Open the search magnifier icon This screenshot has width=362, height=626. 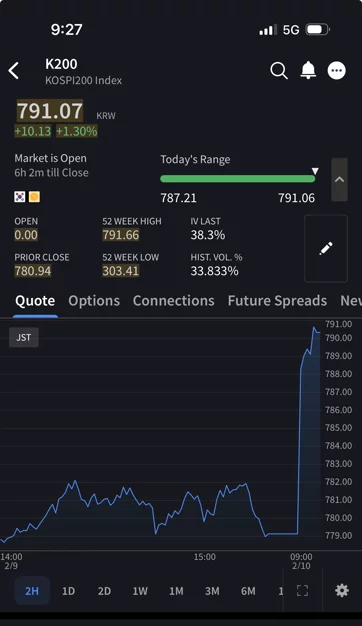(279, 71)
